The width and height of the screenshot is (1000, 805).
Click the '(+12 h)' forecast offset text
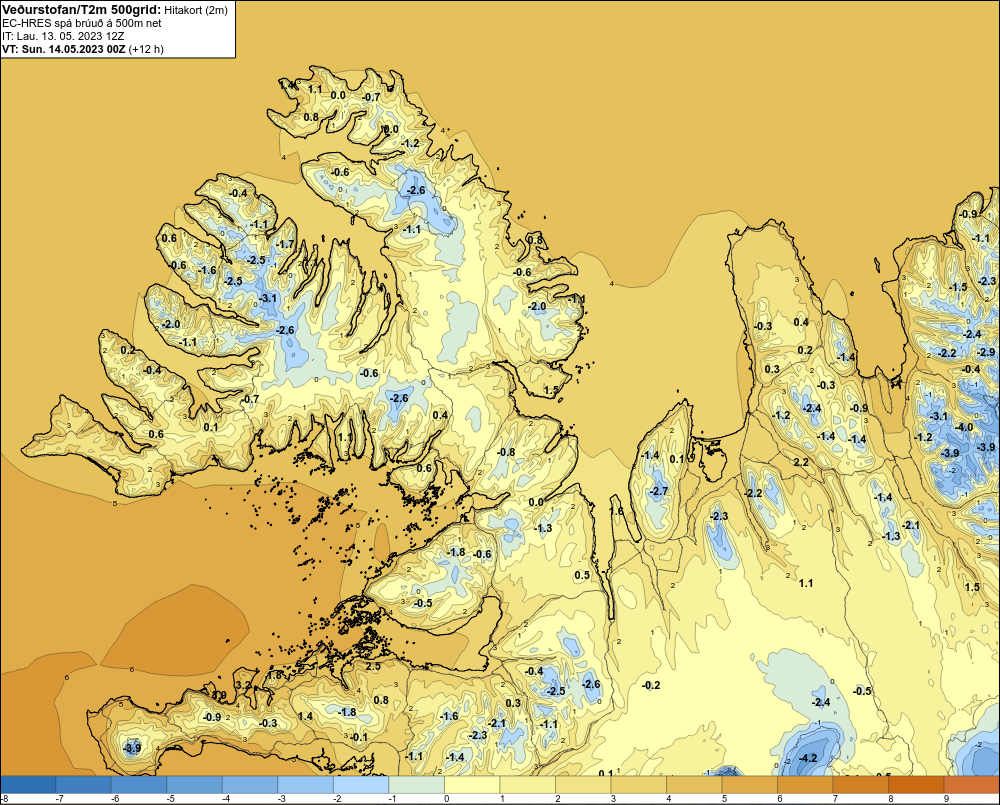pos(146,48)
